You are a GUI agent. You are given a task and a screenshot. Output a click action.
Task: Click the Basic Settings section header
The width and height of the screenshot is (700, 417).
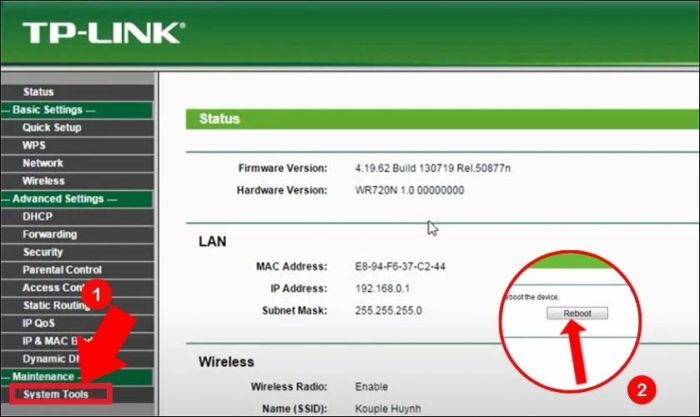[x=77, y=110]
